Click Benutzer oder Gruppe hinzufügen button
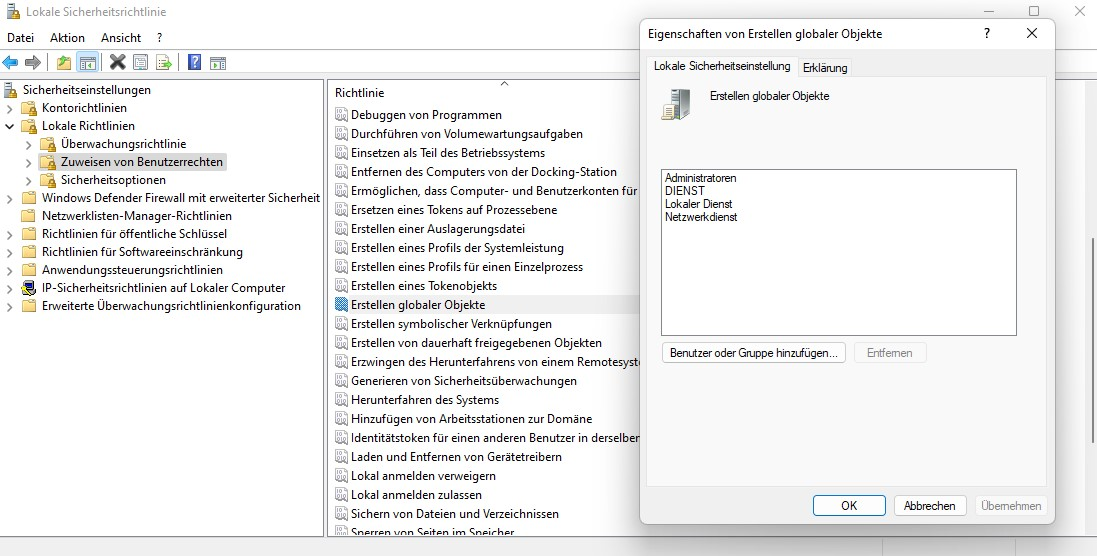Viewport: 1097px width, 556px height. pos(754,353)
